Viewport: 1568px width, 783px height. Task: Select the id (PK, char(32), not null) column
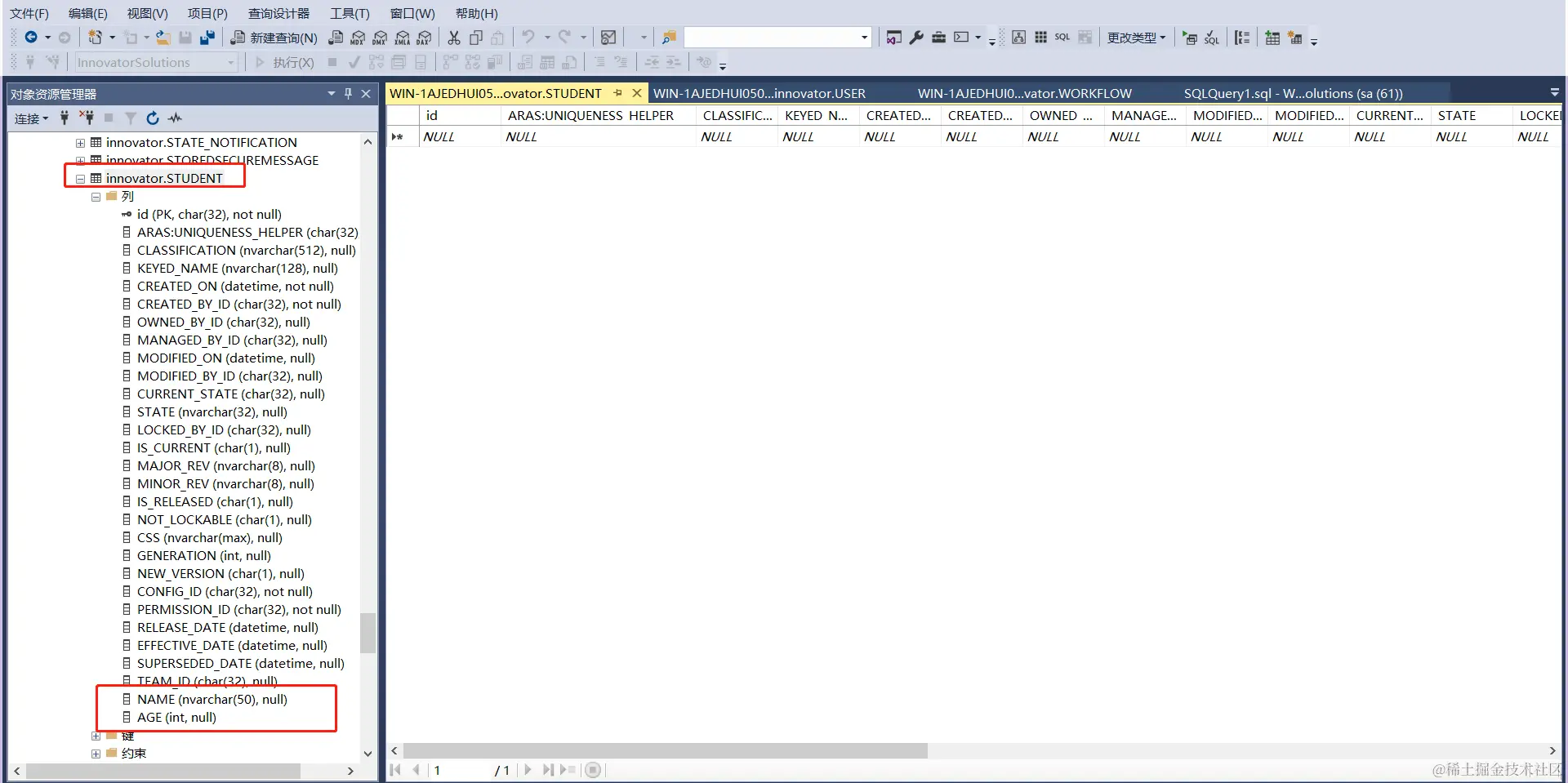pyautogui.click(x=209, y=215)
